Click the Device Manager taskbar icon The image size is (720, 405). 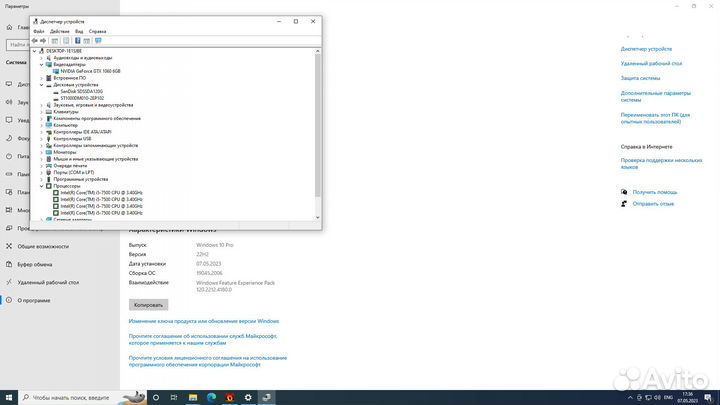[266, 398]
